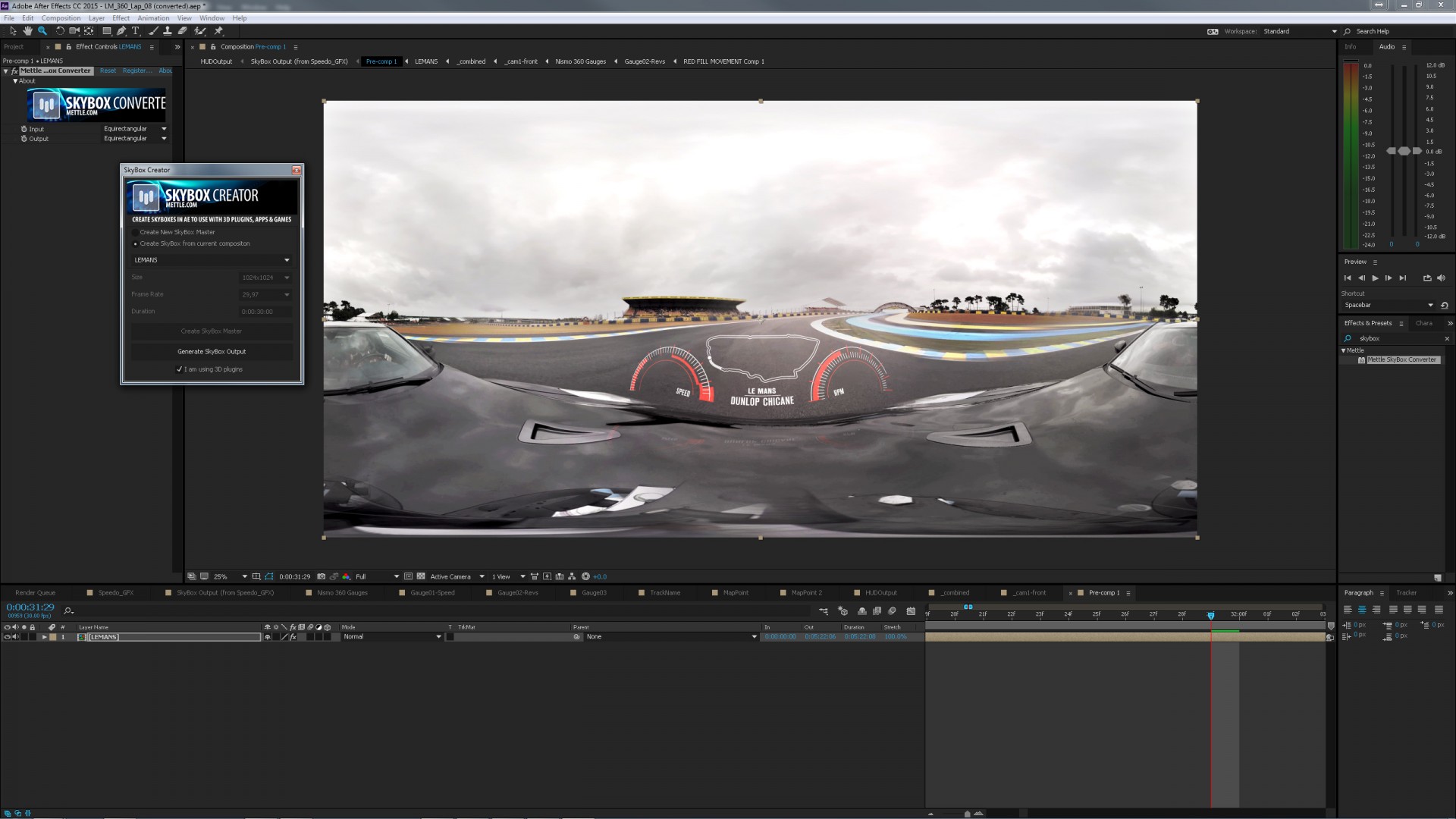Viewport: 1456px width, 819px height.
Task: Hide the LEMANS layer video
Action: click(7, 637)
